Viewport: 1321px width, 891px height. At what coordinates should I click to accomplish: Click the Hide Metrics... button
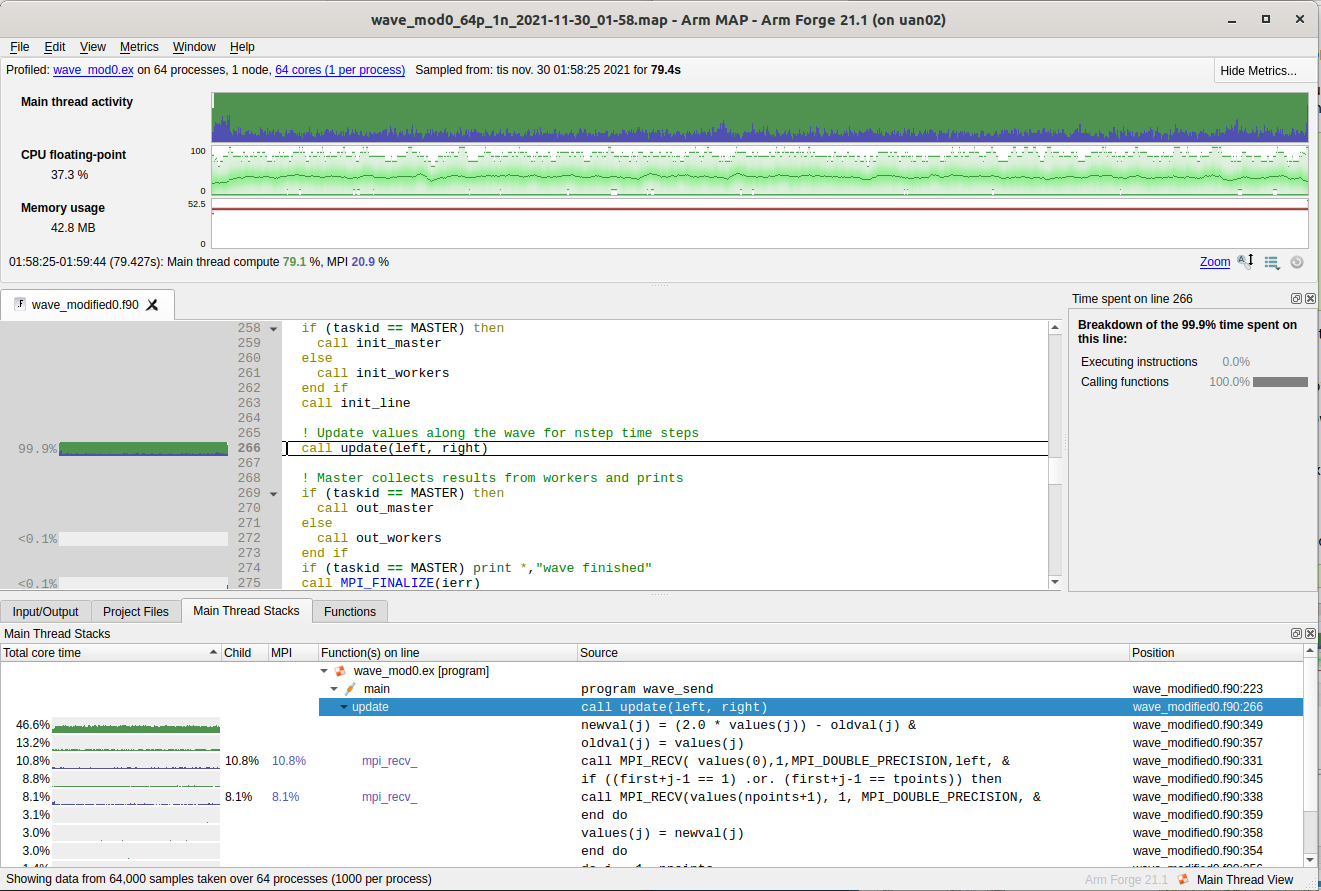coord(1258,71)
